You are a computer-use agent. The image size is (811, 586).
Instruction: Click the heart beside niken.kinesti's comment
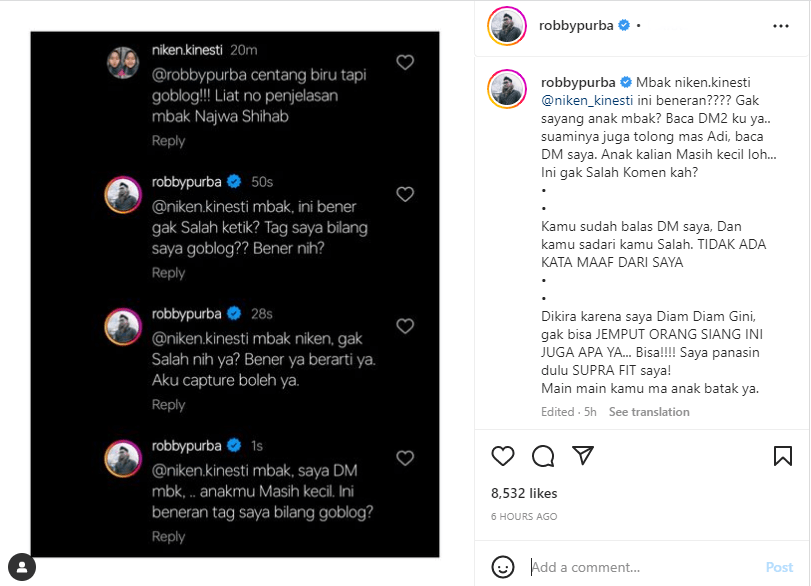point(405,62)
